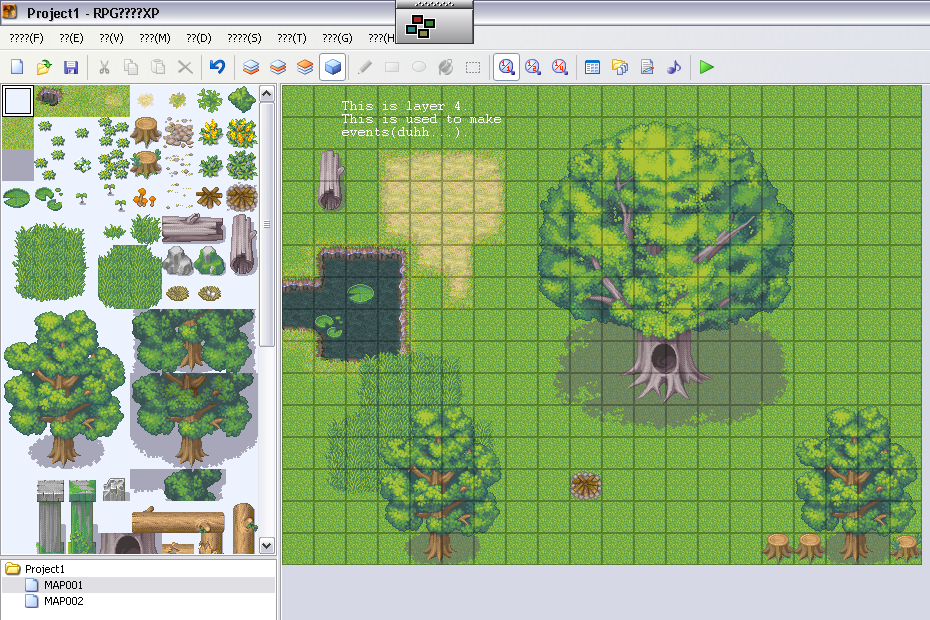Open the Material base manager
Image resolution: width=930 pixels, height=620 pixels.
[619, 67]
